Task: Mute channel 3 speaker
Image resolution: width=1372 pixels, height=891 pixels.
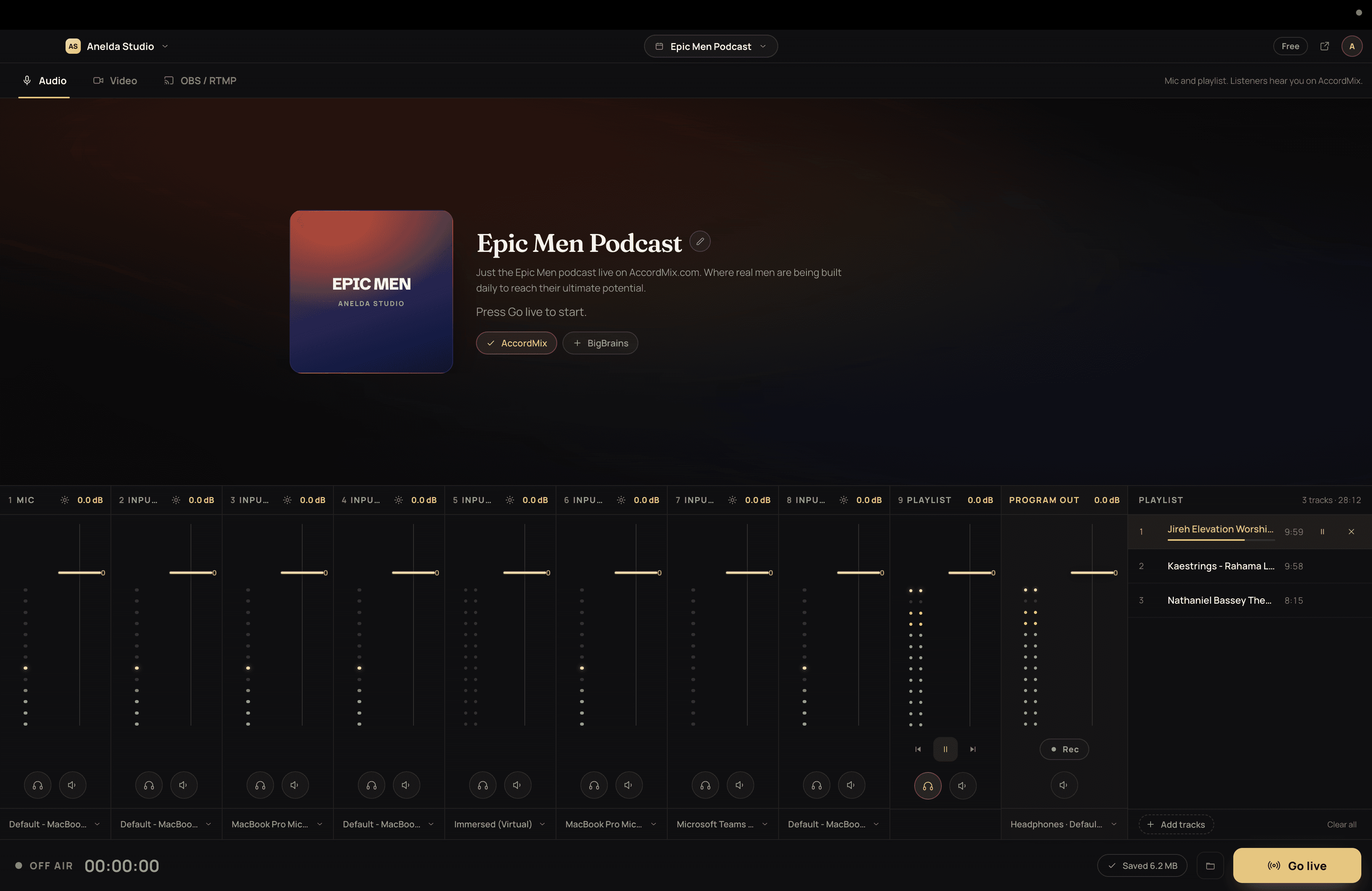Action: (x=295, y=785)
